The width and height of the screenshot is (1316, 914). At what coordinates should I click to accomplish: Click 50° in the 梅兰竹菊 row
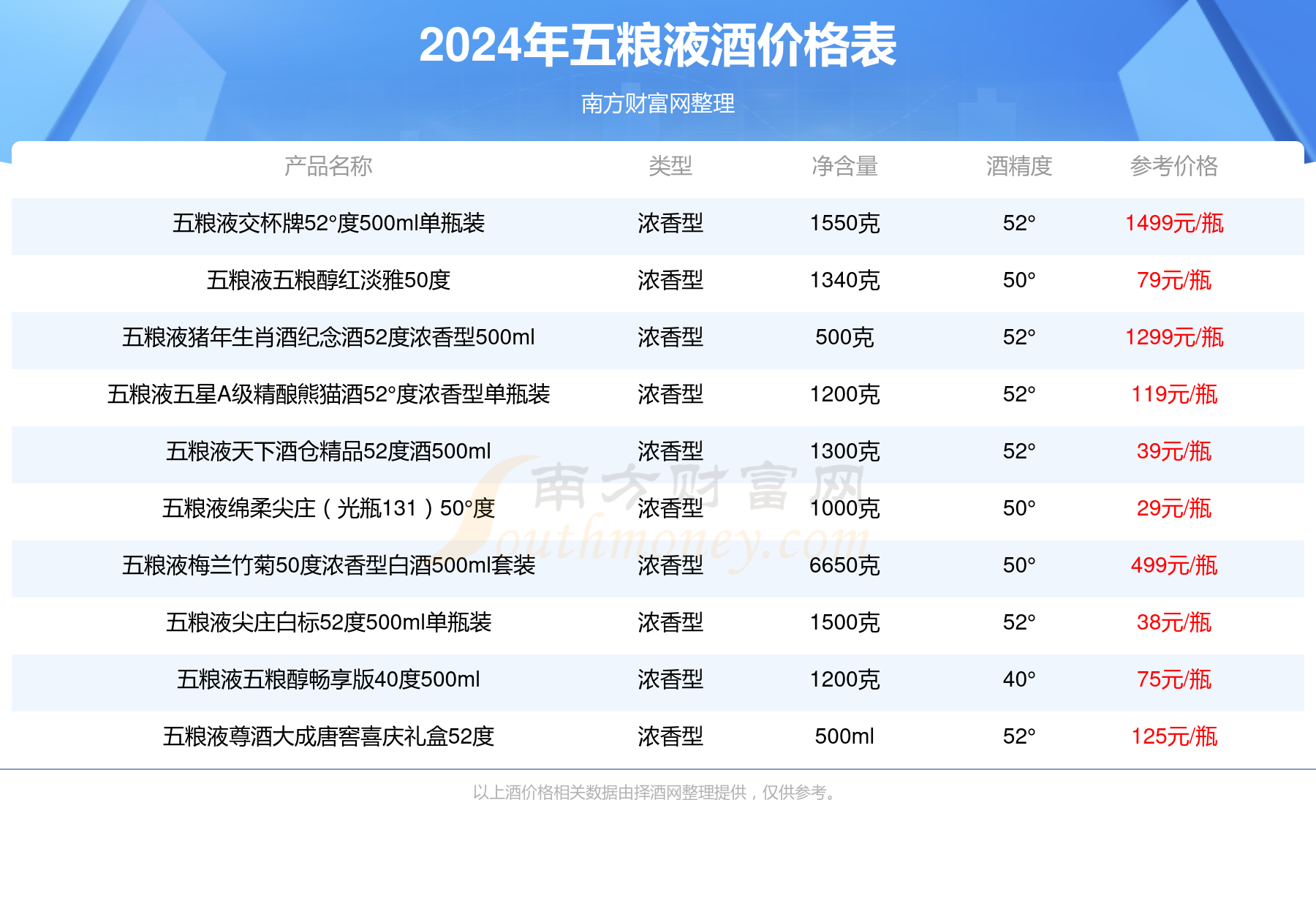(1019, 565)
